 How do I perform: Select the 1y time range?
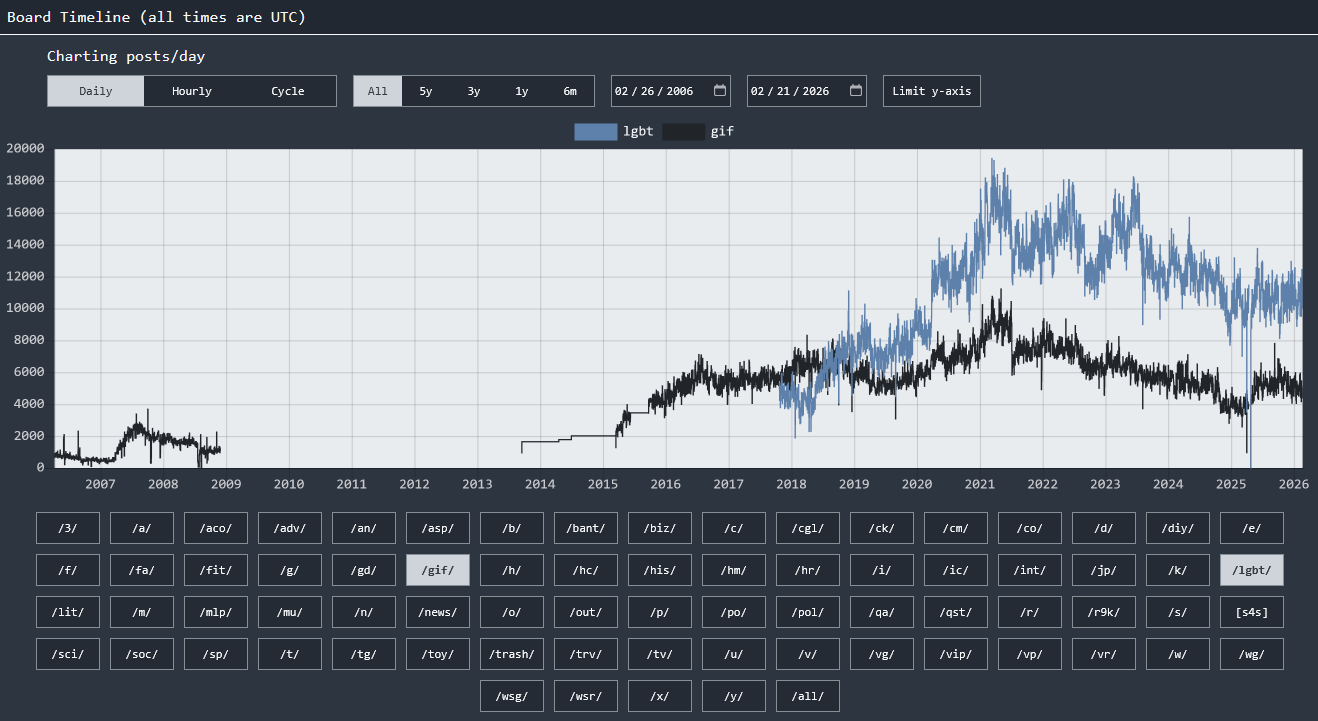(x=522, y=91)
